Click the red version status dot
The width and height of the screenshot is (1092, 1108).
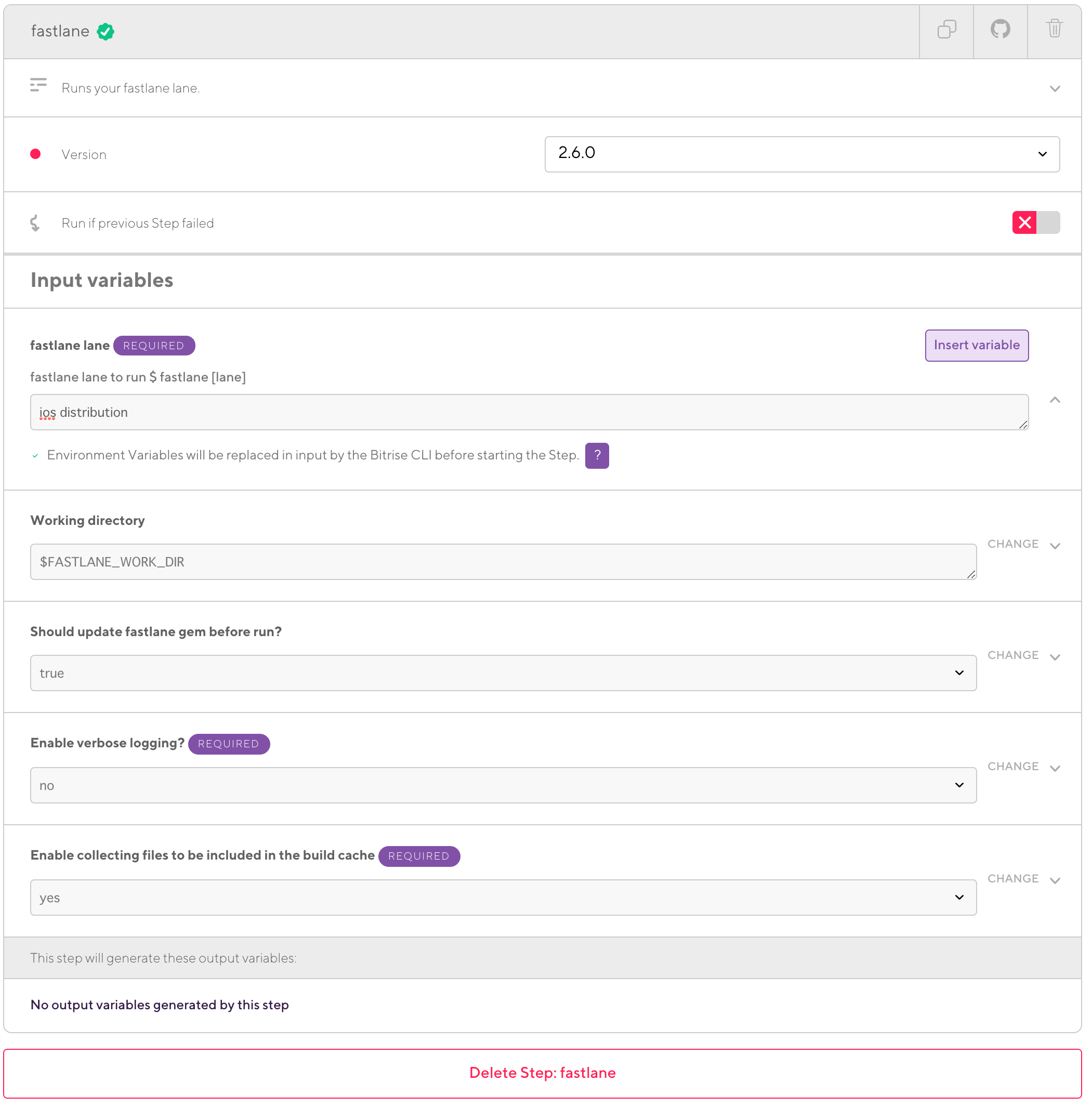pyautogui.click(x=35, y=154)
